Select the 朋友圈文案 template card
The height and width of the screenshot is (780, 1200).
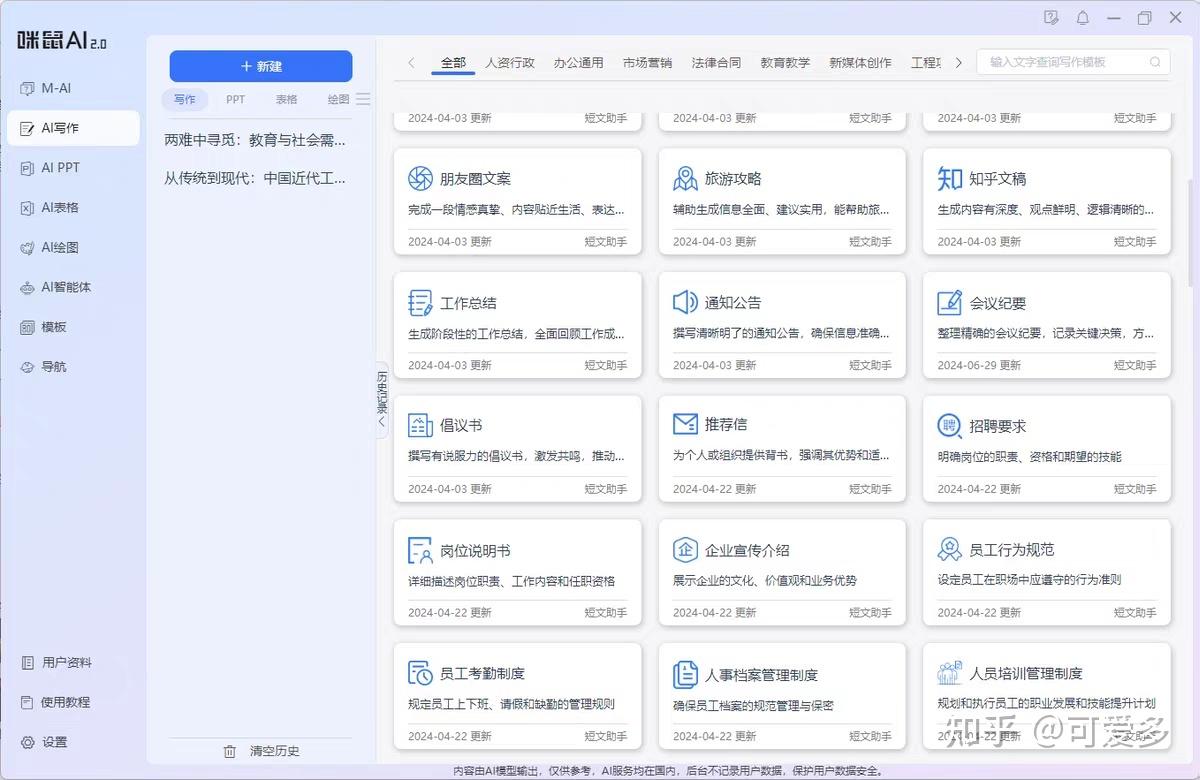[x=517, y=200]
